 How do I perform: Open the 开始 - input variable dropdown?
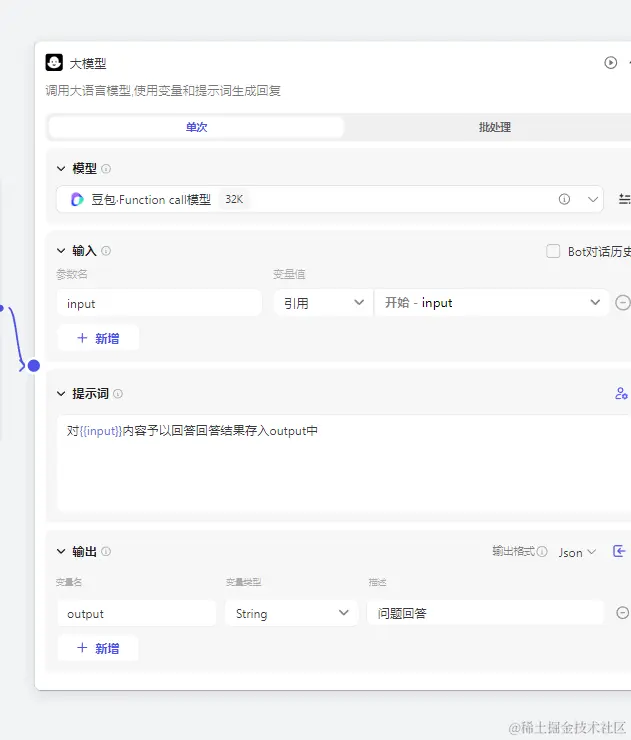tap(491, 303)
